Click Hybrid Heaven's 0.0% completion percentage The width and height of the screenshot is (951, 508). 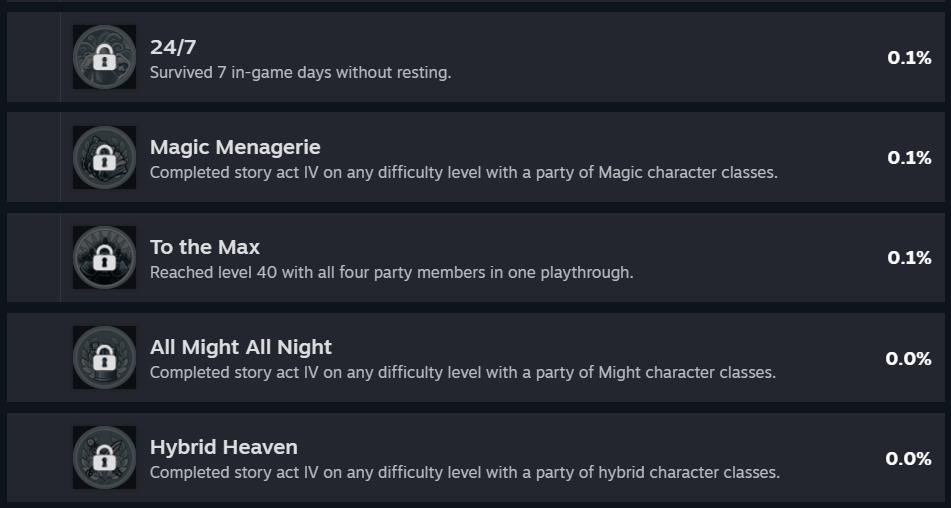click(x=908, y=458)
